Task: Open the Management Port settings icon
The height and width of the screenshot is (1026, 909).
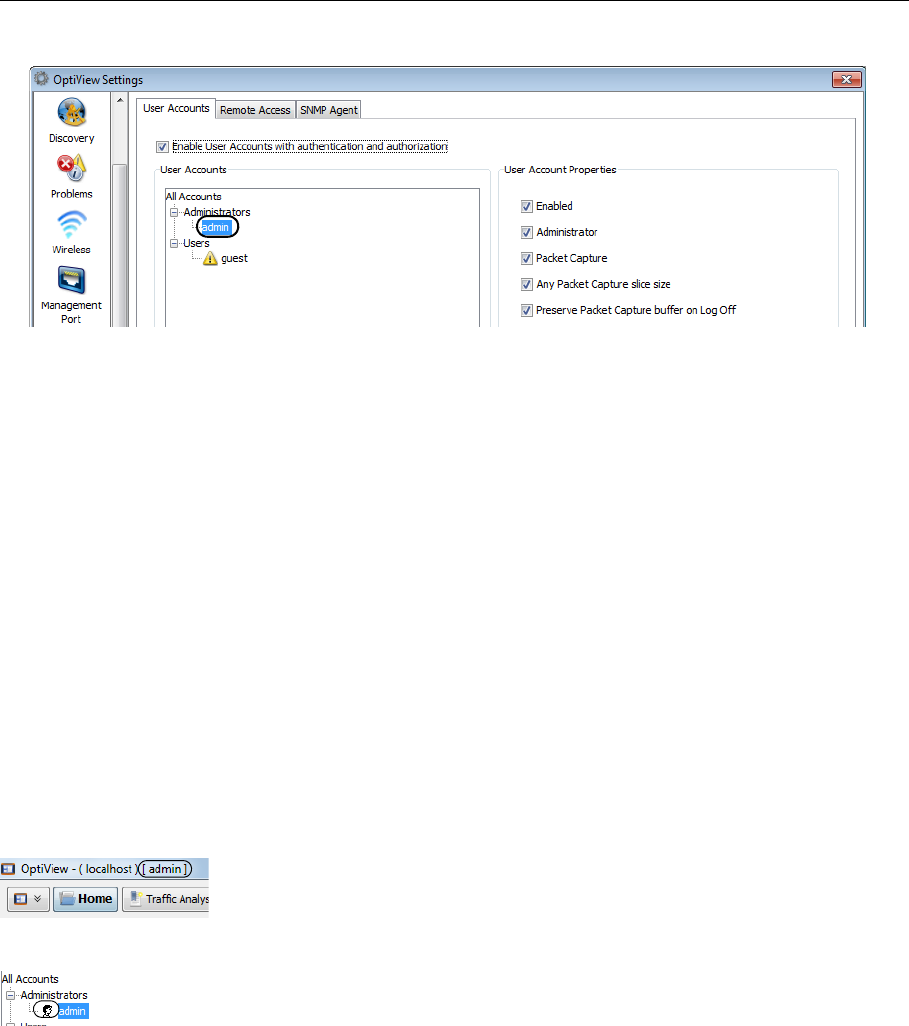Action: pyautogui.click(x=71, y=294)
